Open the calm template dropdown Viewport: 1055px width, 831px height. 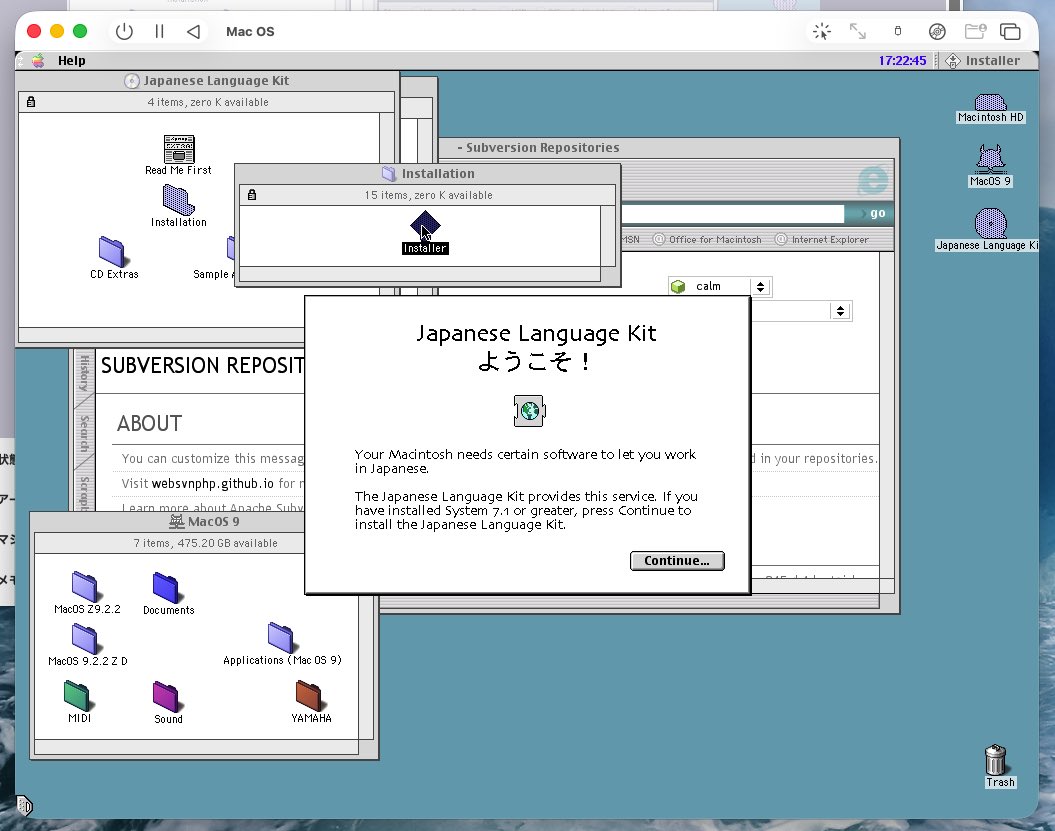coord(720,287)
